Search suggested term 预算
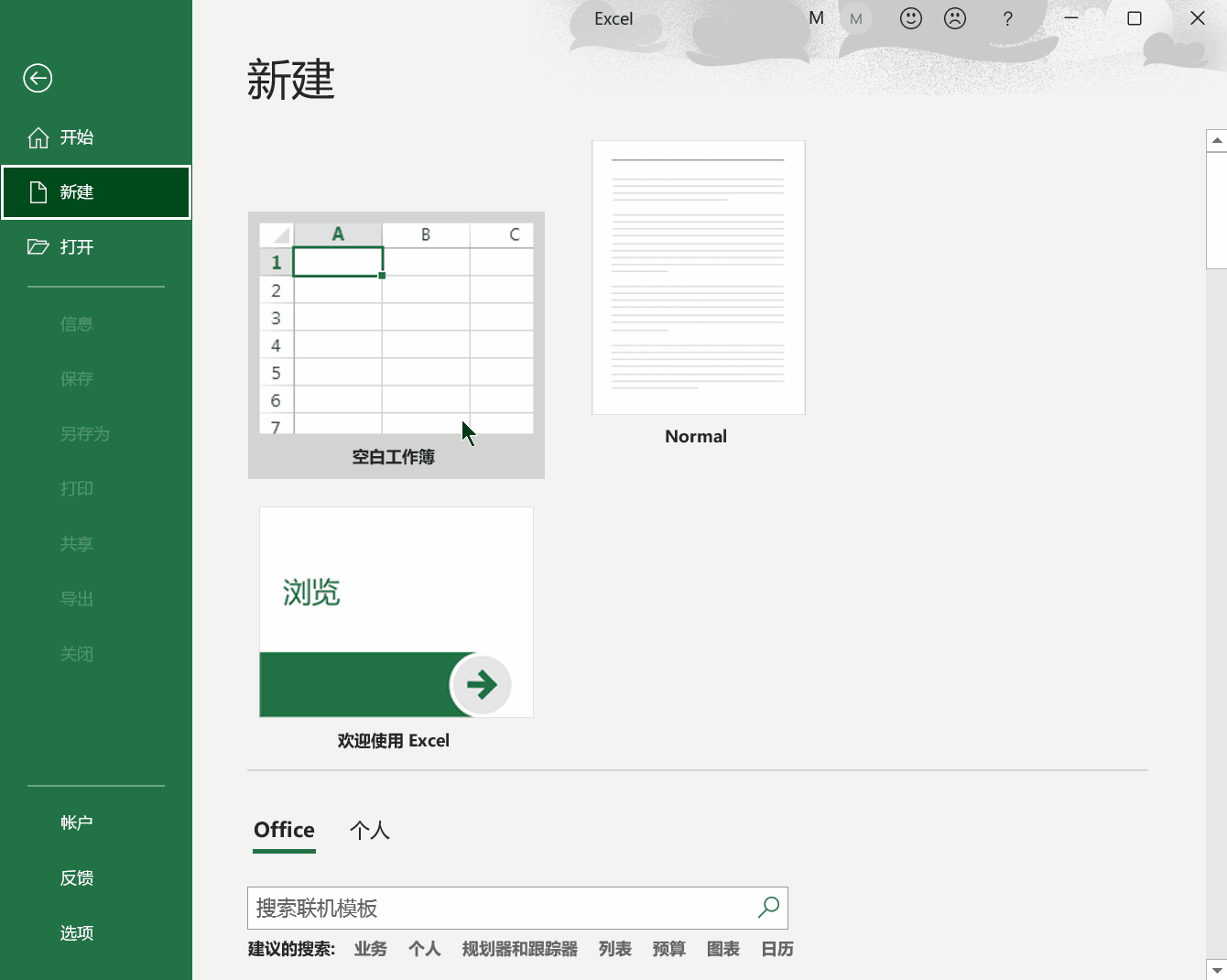The height and width of the screenshot is (980, 1227). click(668, 949)
